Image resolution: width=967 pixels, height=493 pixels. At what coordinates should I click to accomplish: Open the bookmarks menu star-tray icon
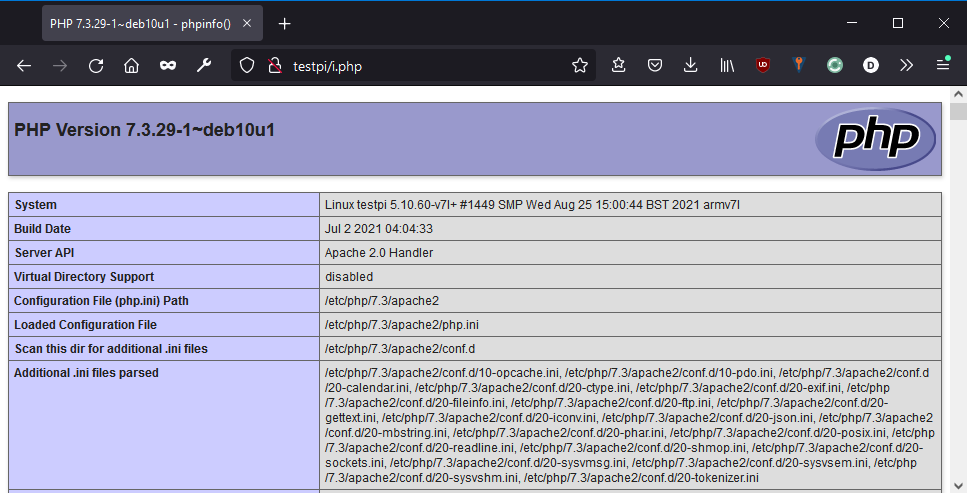point(619,65)
